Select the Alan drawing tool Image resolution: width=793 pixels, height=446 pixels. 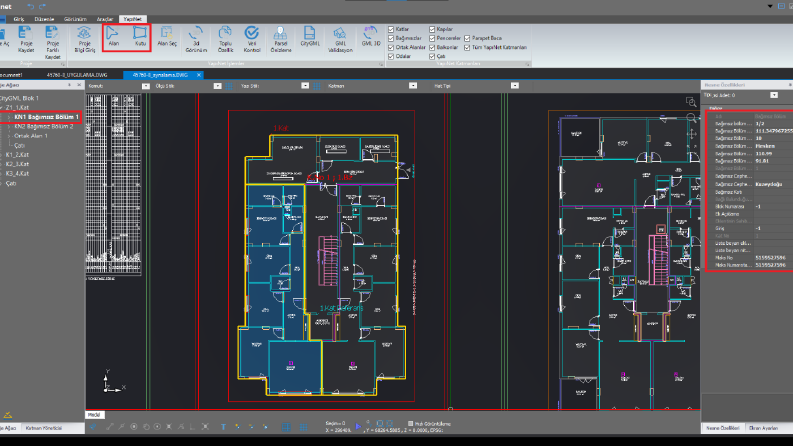113,37
